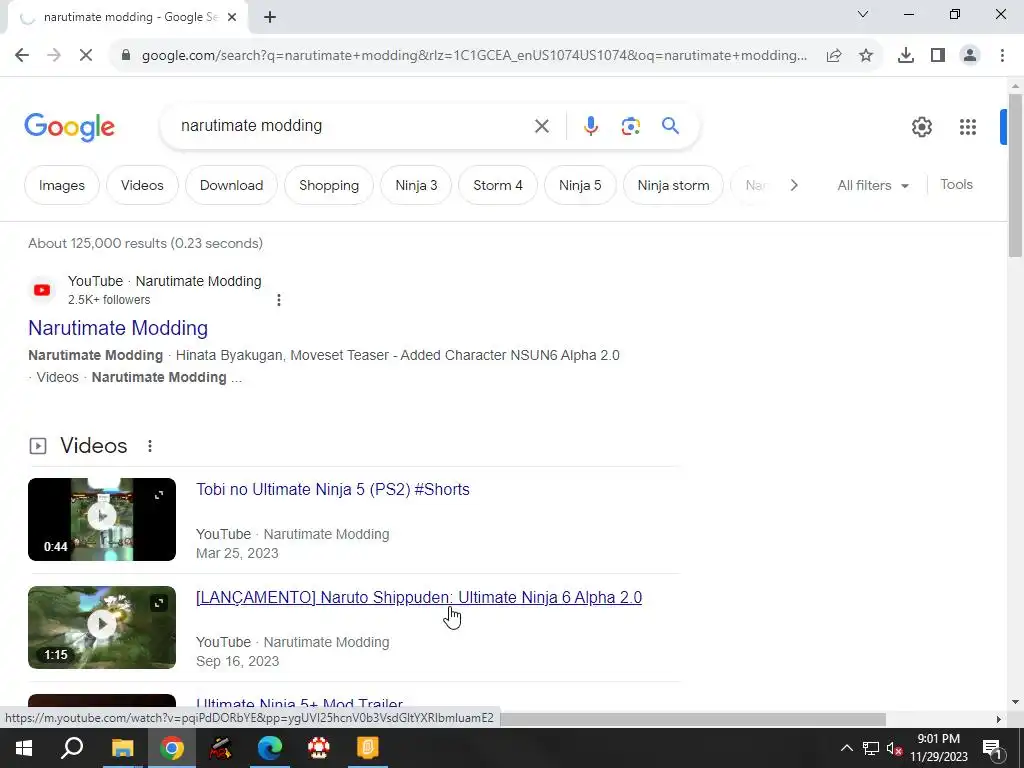
Task: Open File Explorer from the taskbar
Action: [122, 748]
